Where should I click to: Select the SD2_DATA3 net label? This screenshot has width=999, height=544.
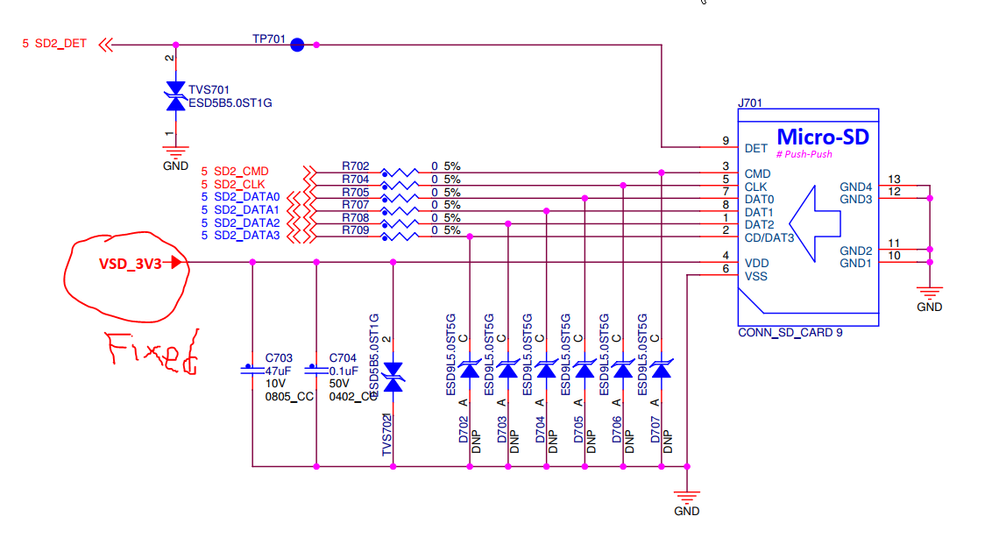click(247, 236)
